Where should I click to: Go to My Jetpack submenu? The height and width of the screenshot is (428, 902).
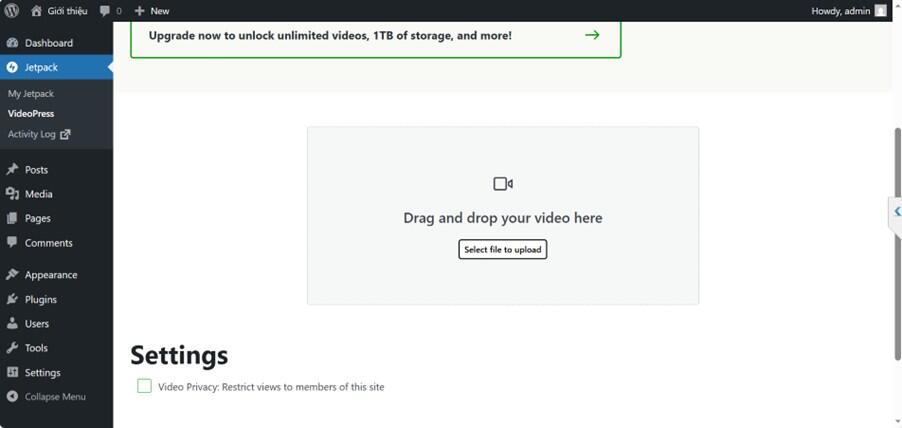pyautogui.click(x=31, y=93)
